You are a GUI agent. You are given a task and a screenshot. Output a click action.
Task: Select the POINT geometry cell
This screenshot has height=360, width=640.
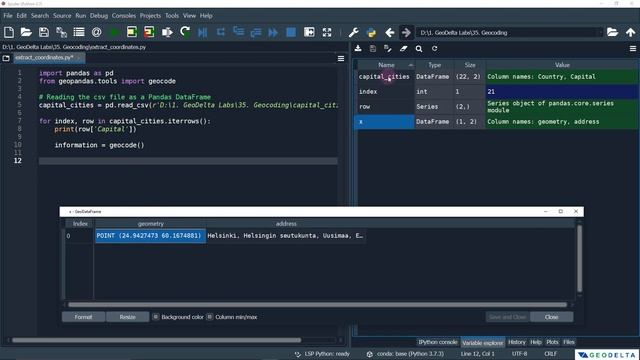click(x=150, y=236)
